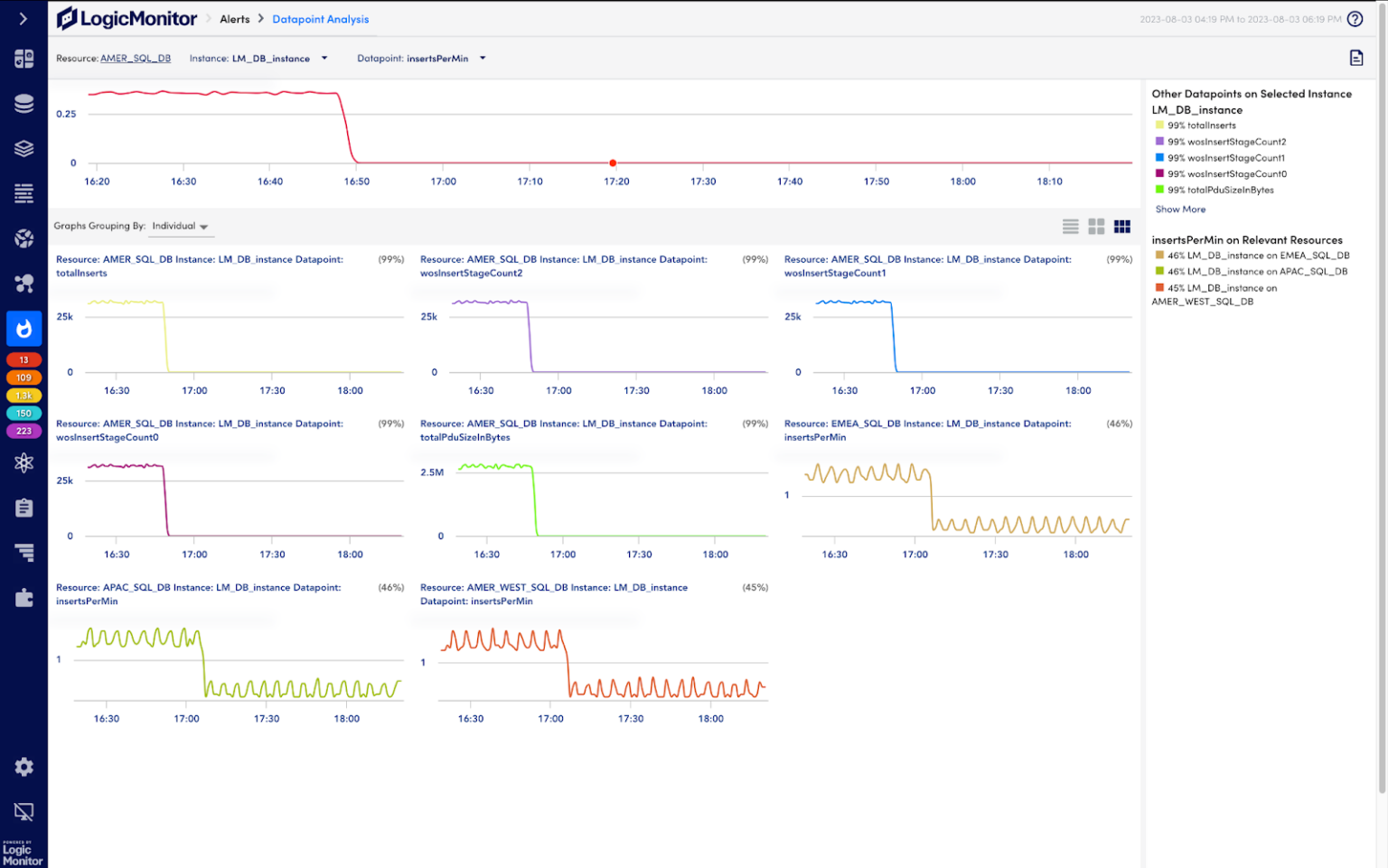
Task: Open the Settings gear icon in the sidebar
Action: pos(23,766)
